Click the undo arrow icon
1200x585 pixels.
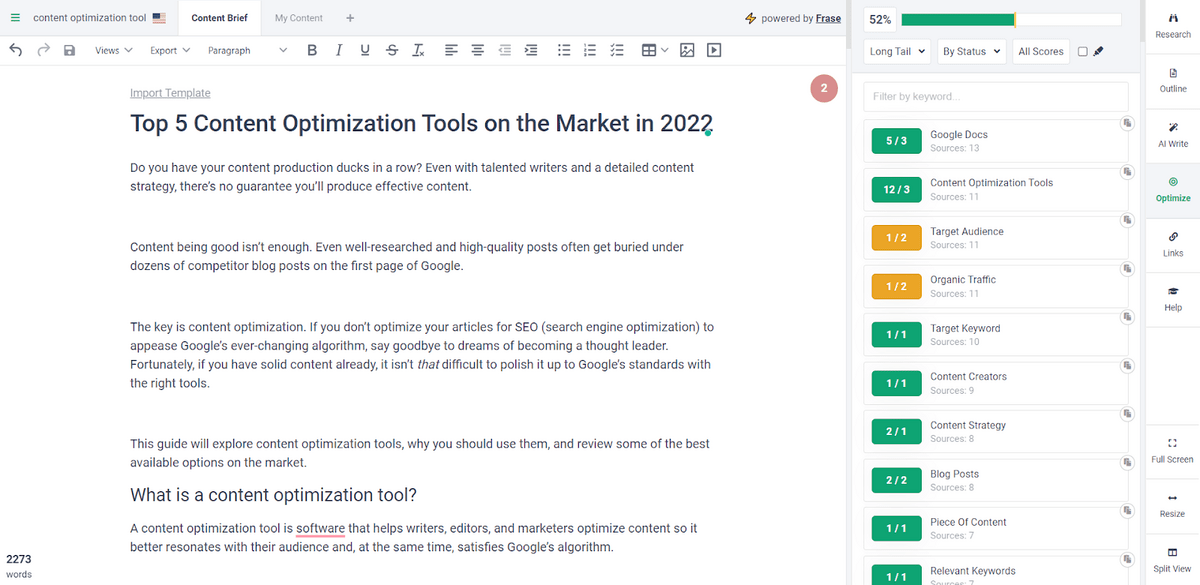[15, 50]
